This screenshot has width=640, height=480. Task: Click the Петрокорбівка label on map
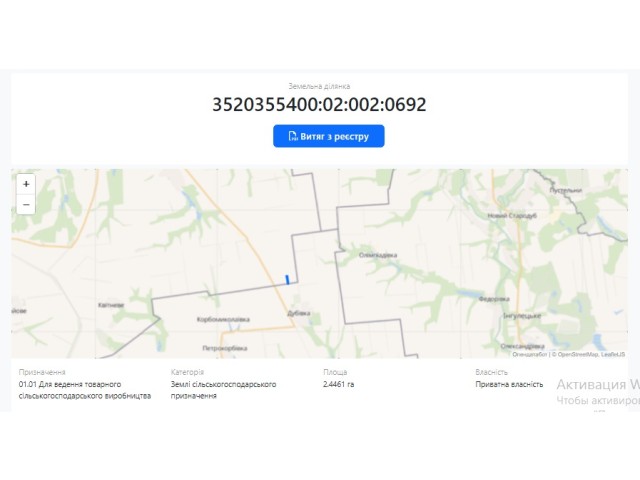[225, 348]
